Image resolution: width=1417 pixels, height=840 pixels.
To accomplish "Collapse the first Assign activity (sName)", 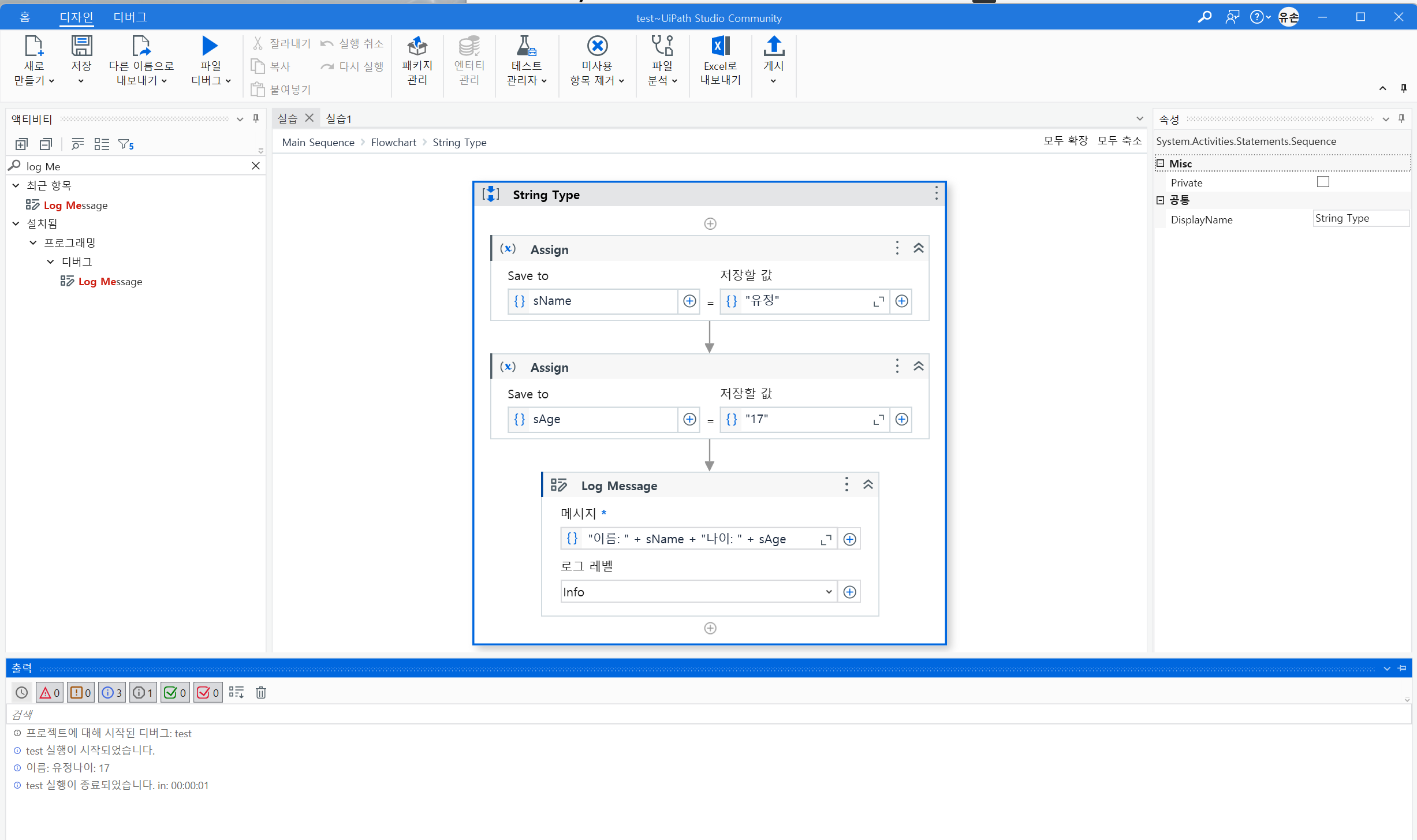I will point(918,248).
